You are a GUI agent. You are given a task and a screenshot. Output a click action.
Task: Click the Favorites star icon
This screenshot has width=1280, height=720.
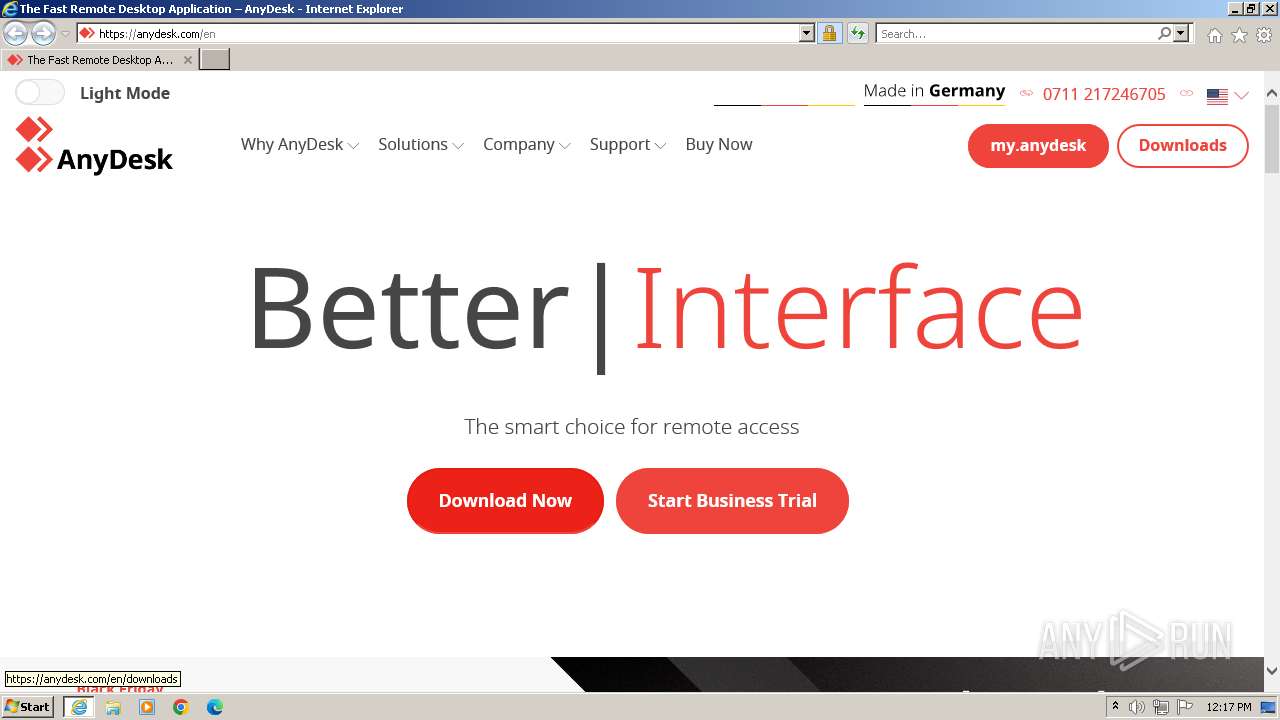tap(1239, 35)
